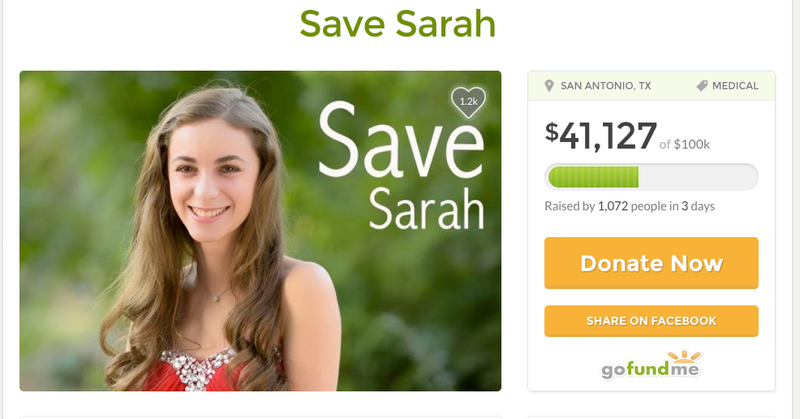Click Share on Facebook button
The image size is (800, 419).
pos(652,321)
